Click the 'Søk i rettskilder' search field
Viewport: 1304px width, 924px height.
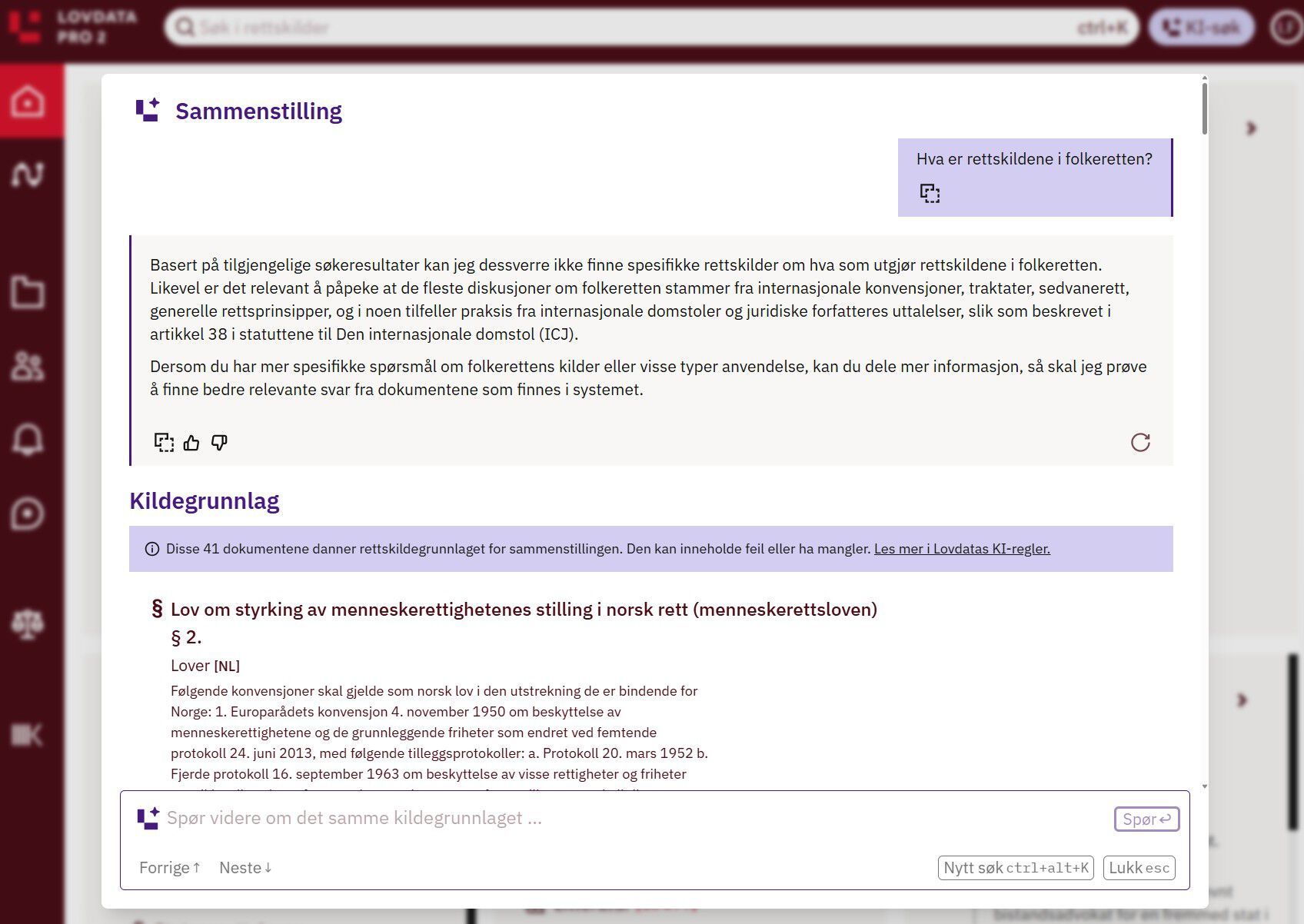click(650, 28)
